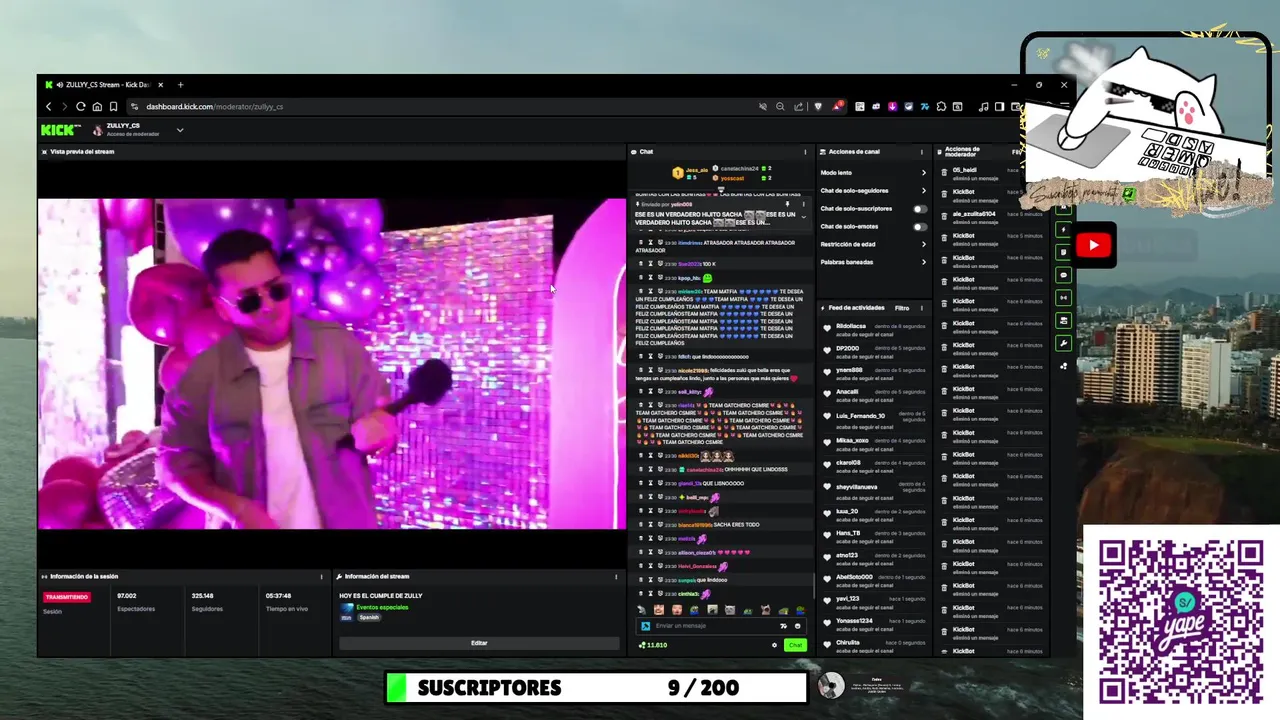Viewport: 1280px width, 720px height.
Task: Open Acciones de canal three-dot menu
Action: click(922, 152)
